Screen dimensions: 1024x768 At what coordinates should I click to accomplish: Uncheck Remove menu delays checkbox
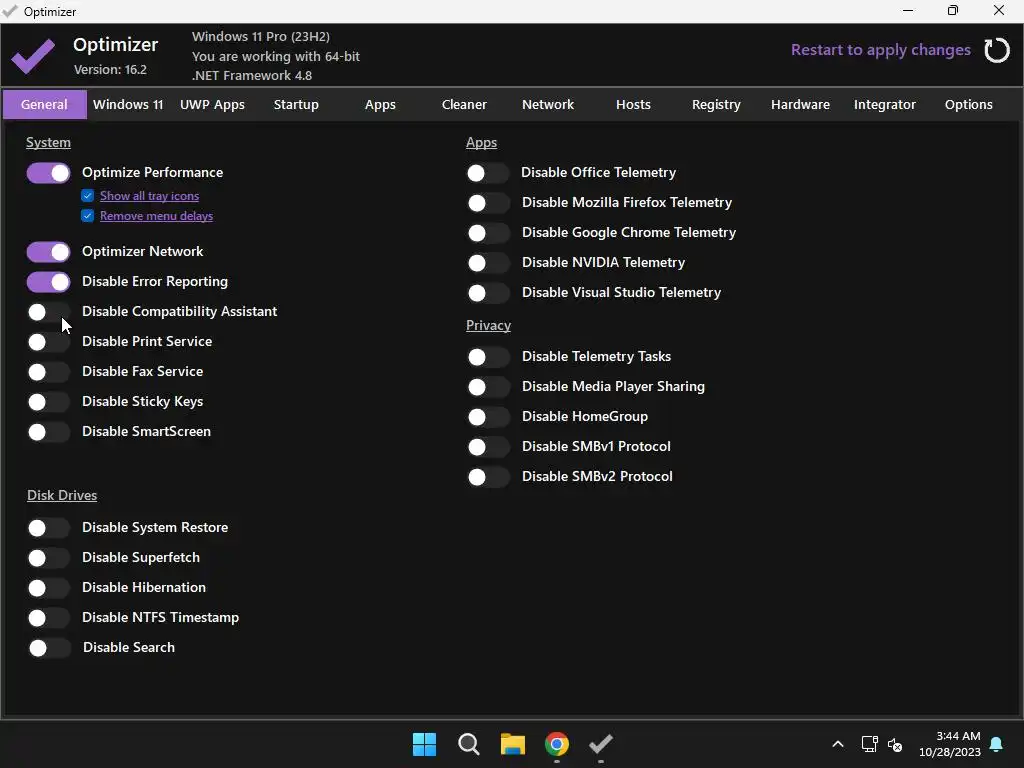click(88, 216)
